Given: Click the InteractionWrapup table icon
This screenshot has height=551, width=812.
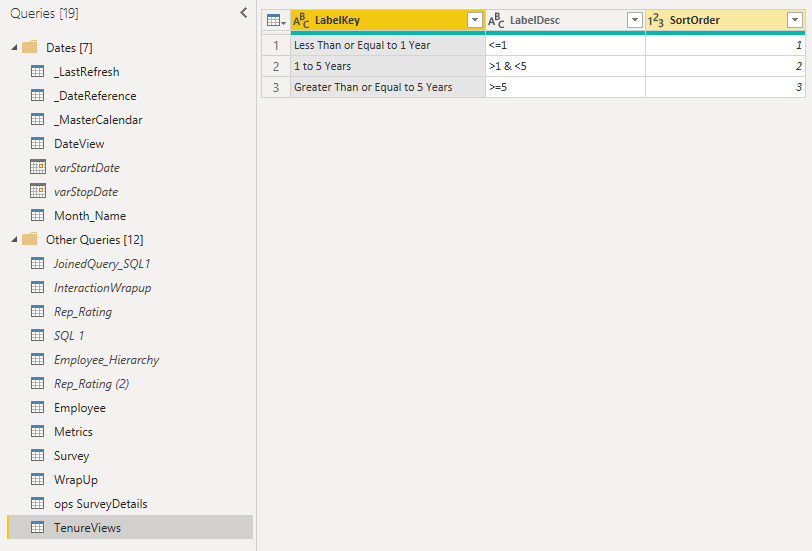Looking at the screenshot, I should 38,287.
